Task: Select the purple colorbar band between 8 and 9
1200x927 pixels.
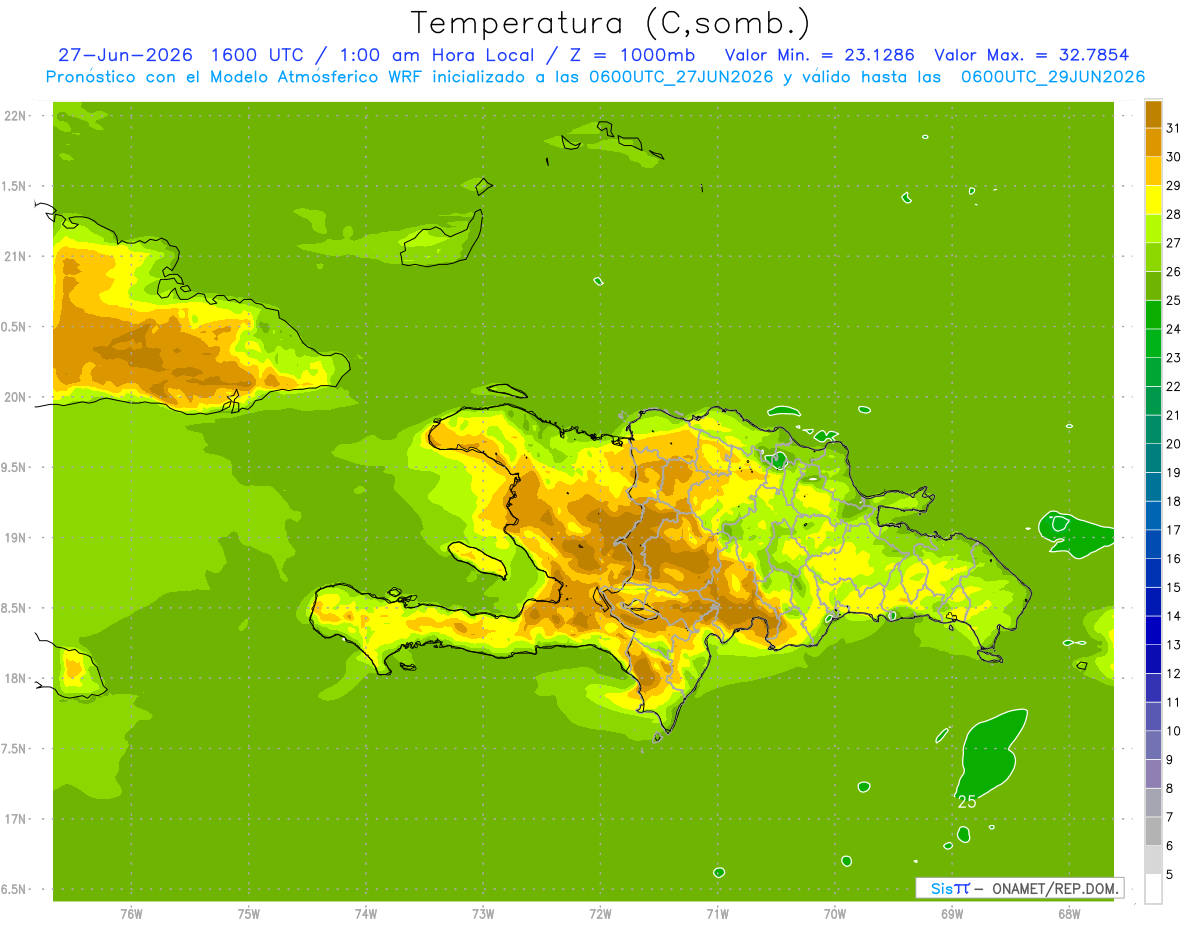Action: pyautogui.click(x=1153, y=774)
